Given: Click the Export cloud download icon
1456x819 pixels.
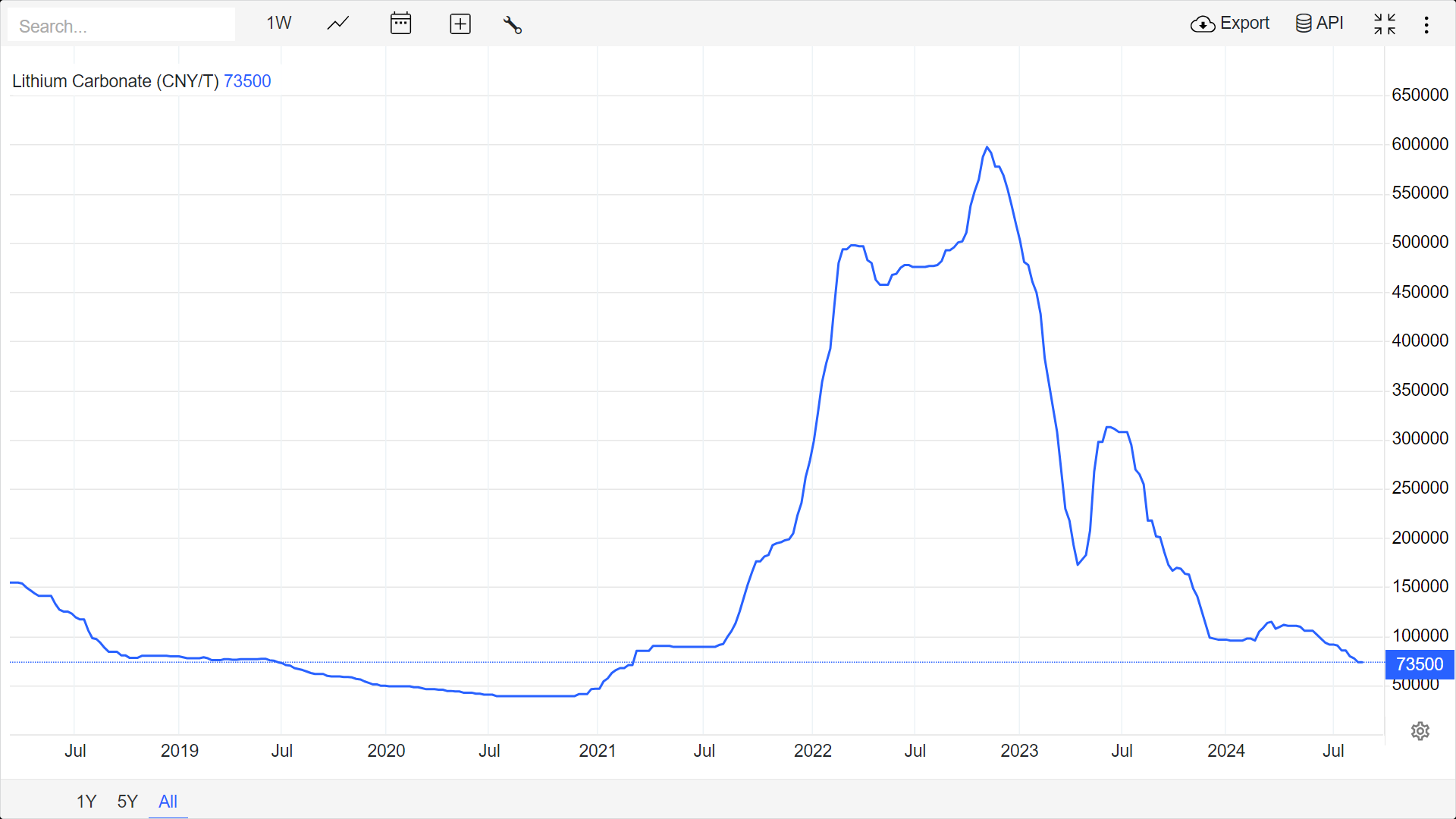Looking at the screenshot, I should point(1203,24).
